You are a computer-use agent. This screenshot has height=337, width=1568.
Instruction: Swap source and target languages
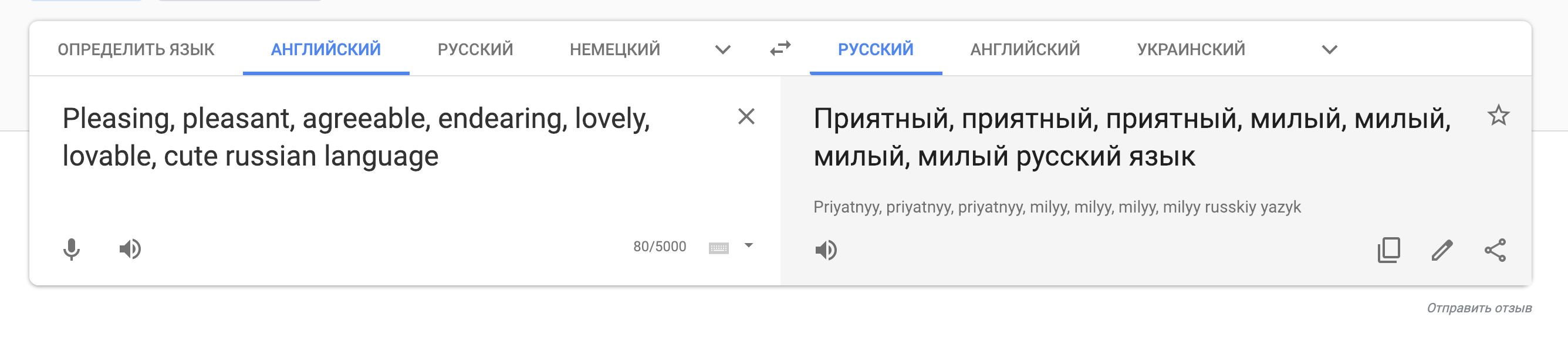[x=780, y=49]
